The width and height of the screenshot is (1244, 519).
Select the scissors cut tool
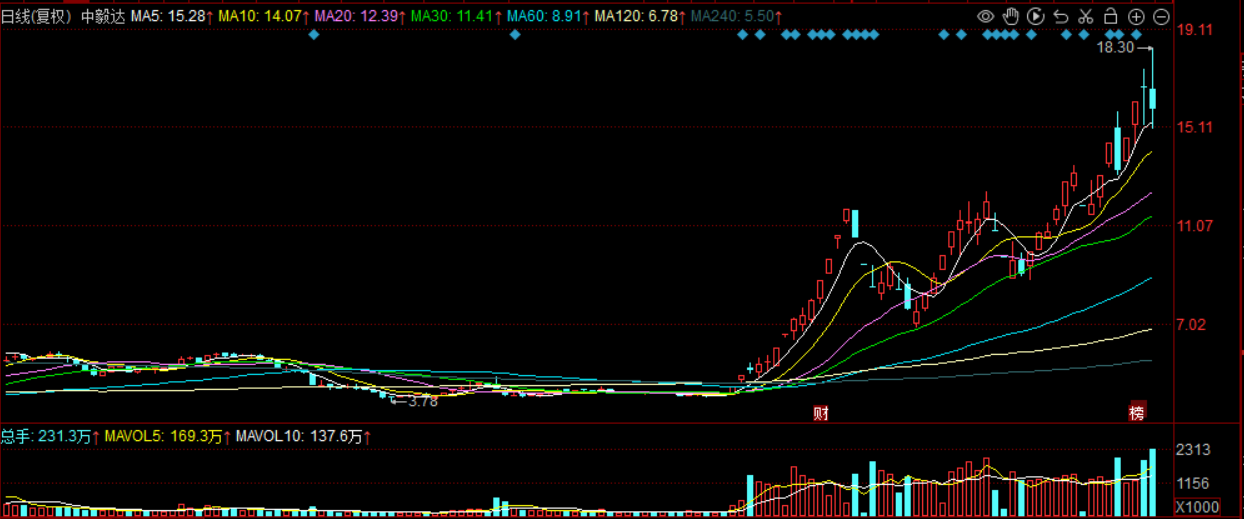[x=1086, y=16]
